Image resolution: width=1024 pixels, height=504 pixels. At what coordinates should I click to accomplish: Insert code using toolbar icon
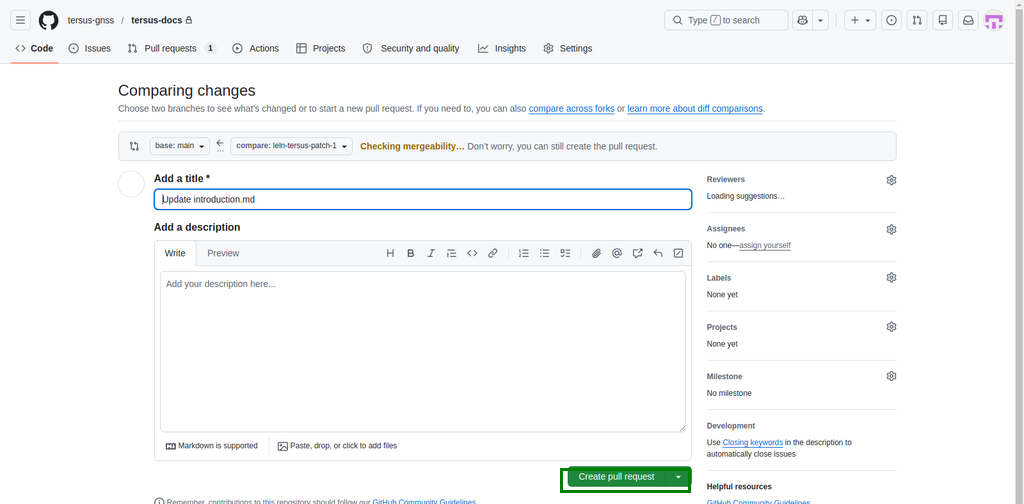tap(472, 253)
